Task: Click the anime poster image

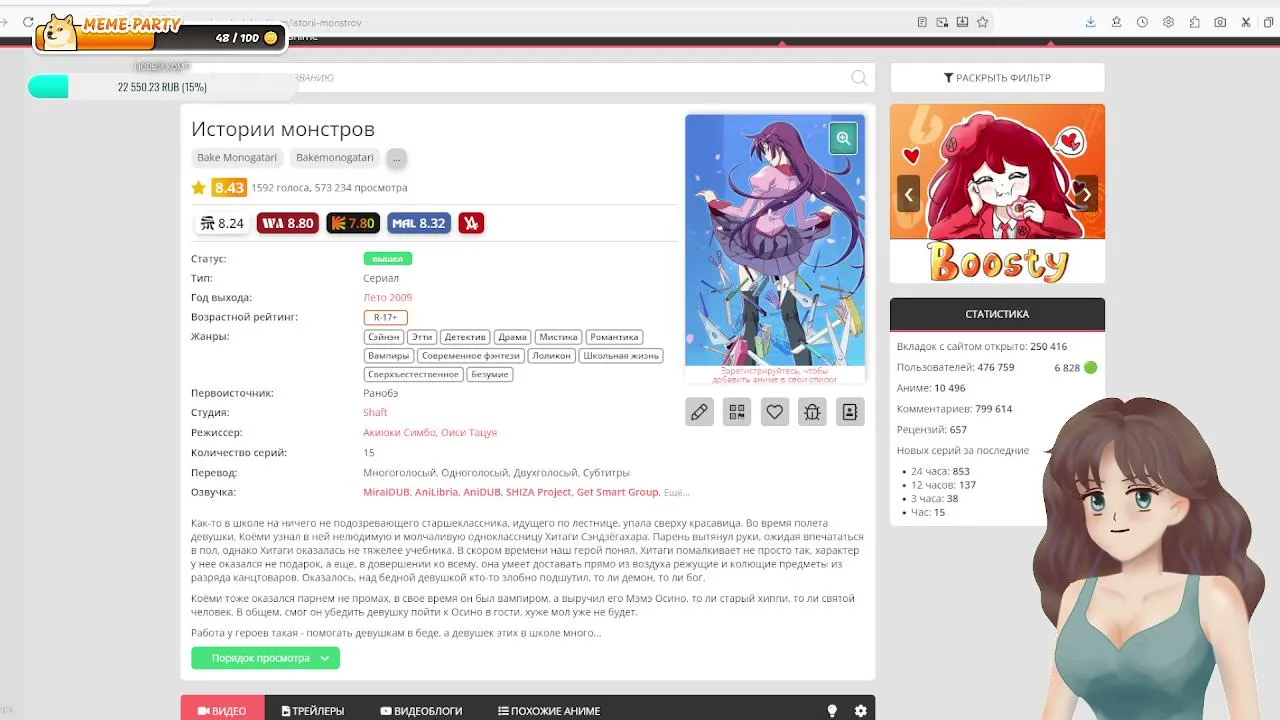Action: tap(775, 240)
